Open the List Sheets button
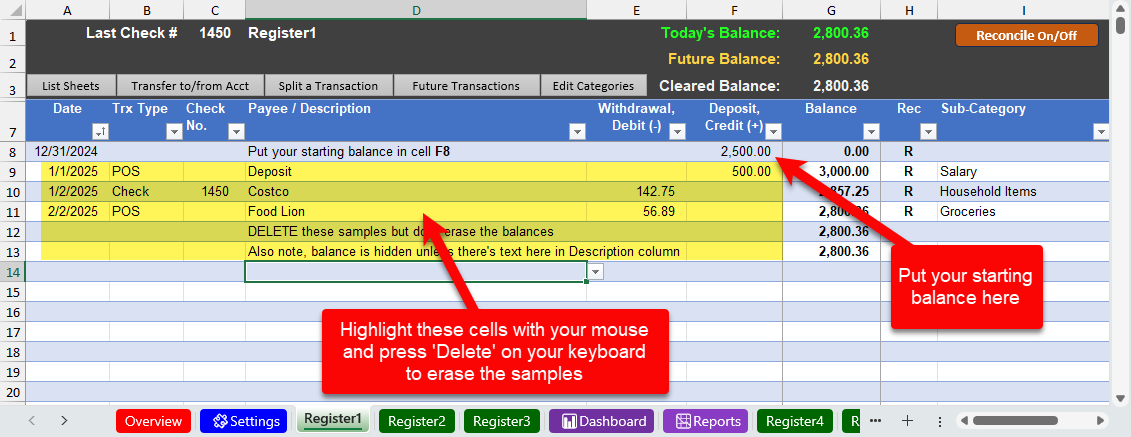The image size is (1131, 437). click(x=71, y=86)
